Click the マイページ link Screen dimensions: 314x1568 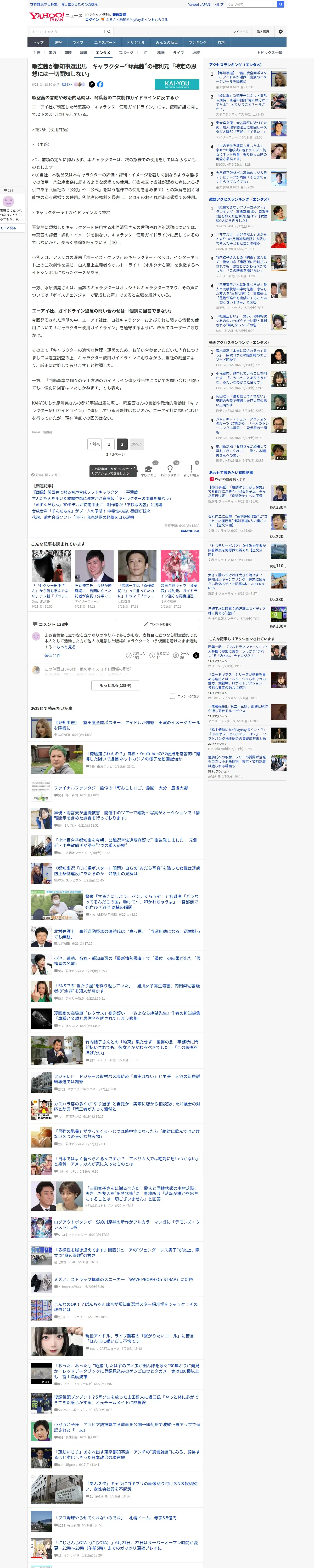pos(241,32)
